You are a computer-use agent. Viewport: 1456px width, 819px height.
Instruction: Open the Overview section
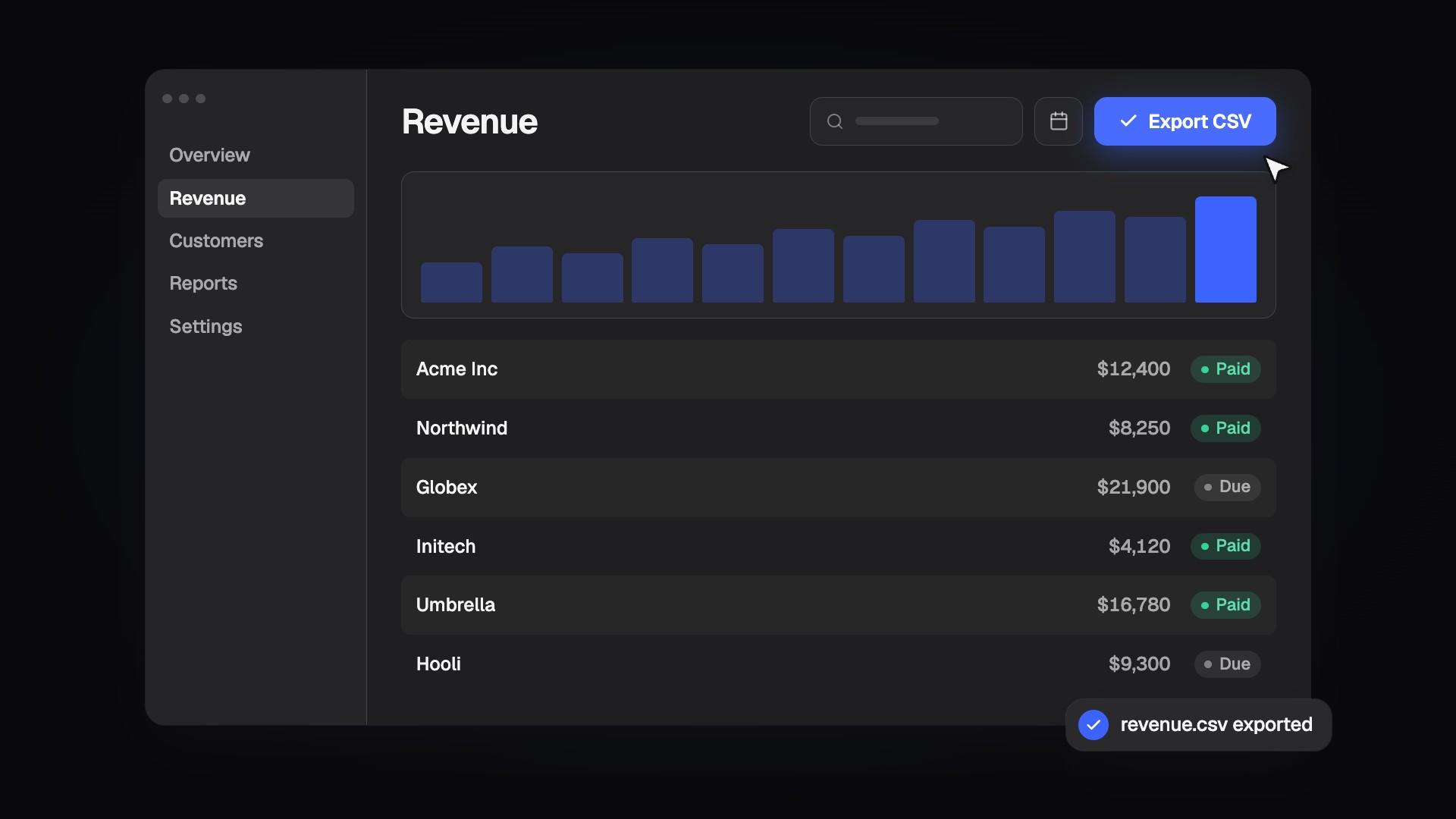coord(209,155)
